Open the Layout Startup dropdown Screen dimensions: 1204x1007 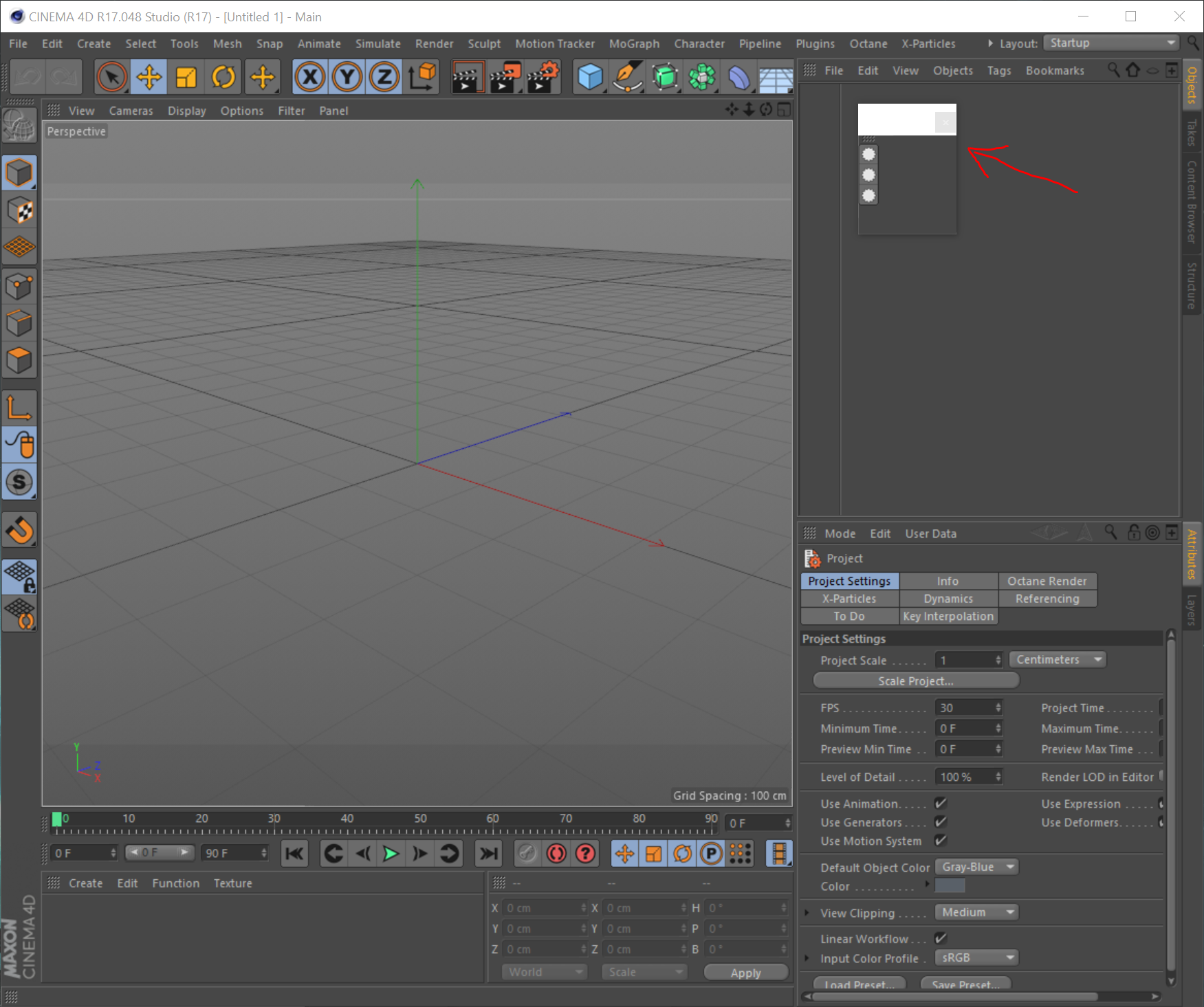pyautogui.click(x=1111, y=43)
